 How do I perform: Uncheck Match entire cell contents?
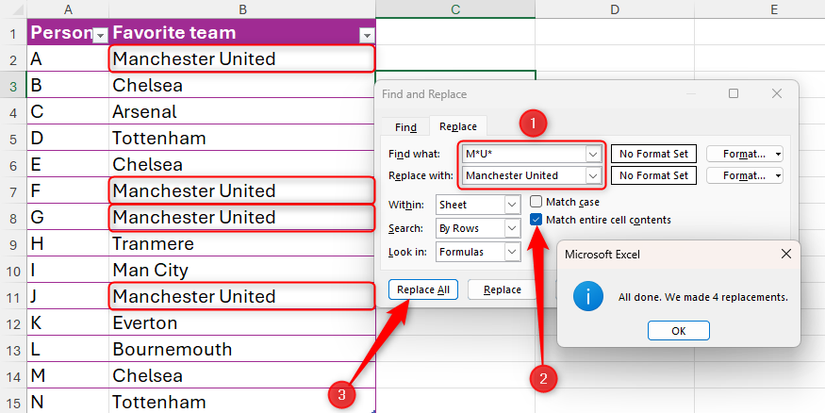coord(536,220)
